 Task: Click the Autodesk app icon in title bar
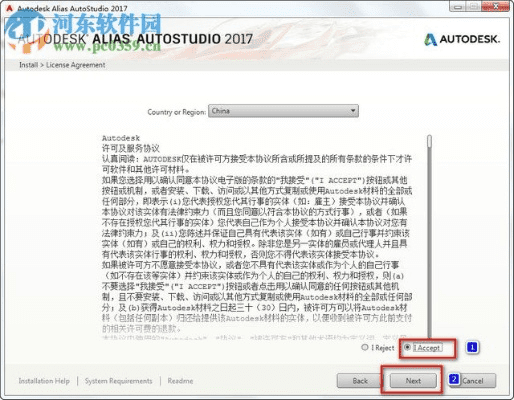10,8
